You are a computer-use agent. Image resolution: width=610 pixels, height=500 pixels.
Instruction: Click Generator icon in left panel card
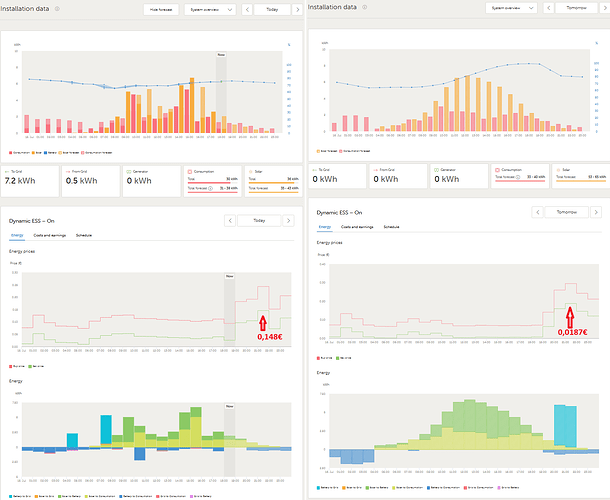[x=129, y=171]
